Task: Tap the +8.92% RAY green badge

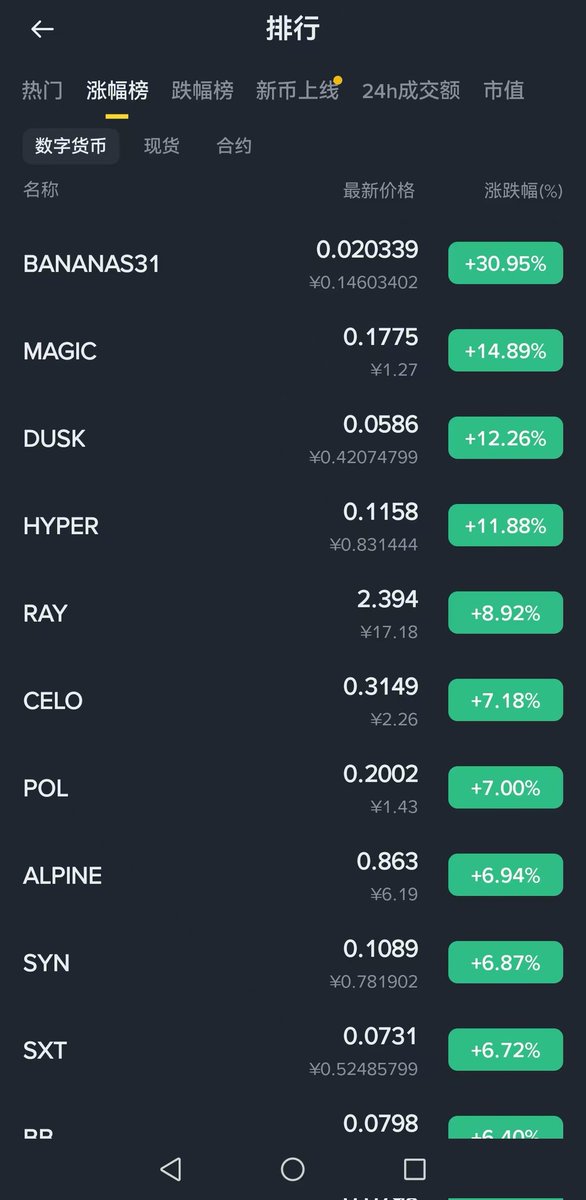Action: coord(506,613)
